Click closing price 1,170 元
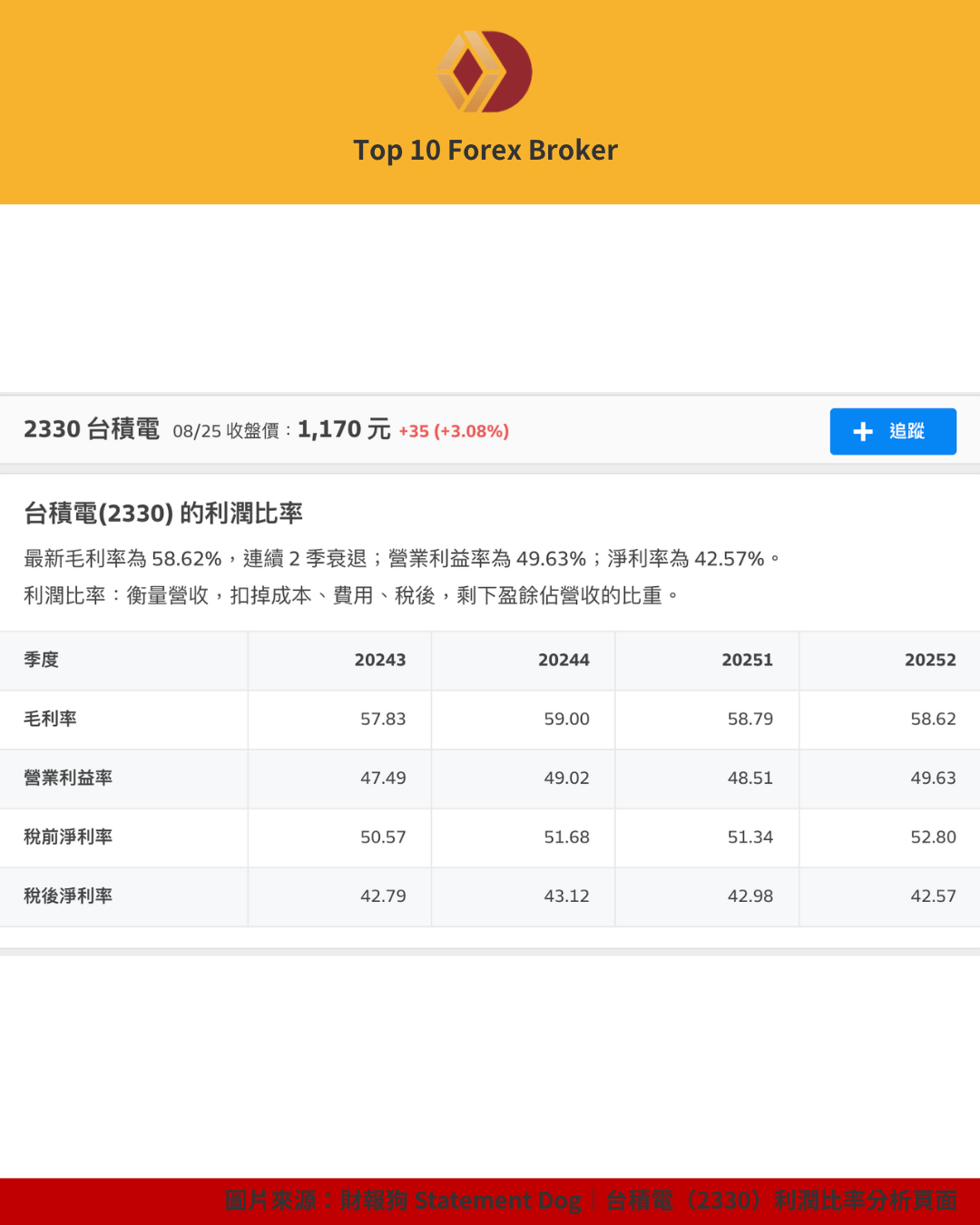Screen dimensions: 980x1225 pos(344,429)
